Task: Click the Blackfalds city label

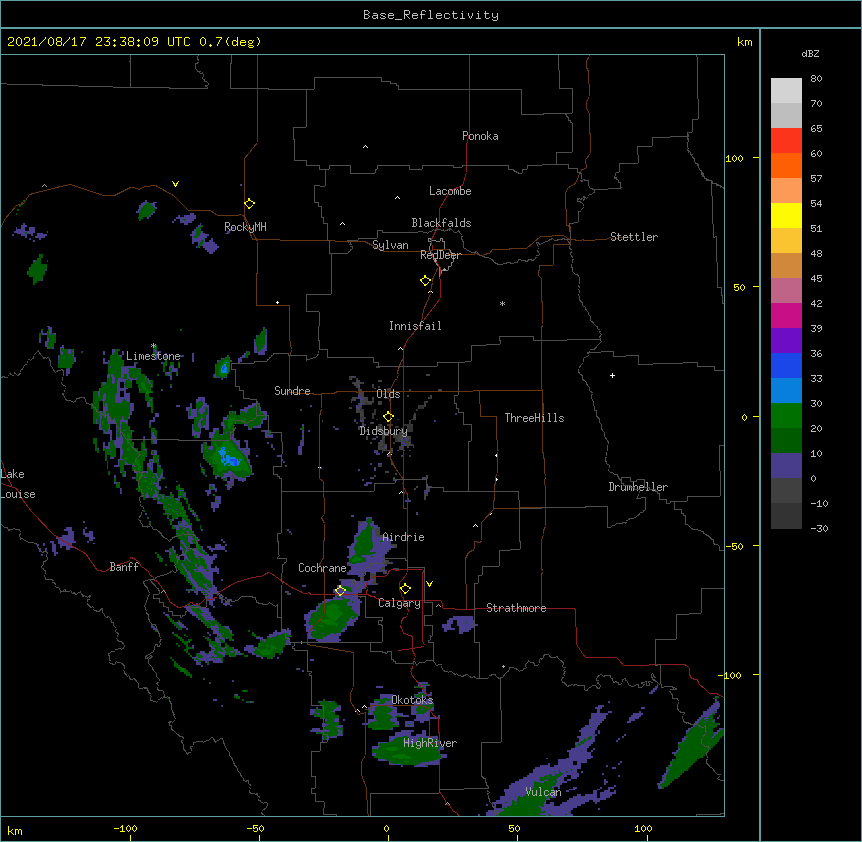Action: pos(441,223)
